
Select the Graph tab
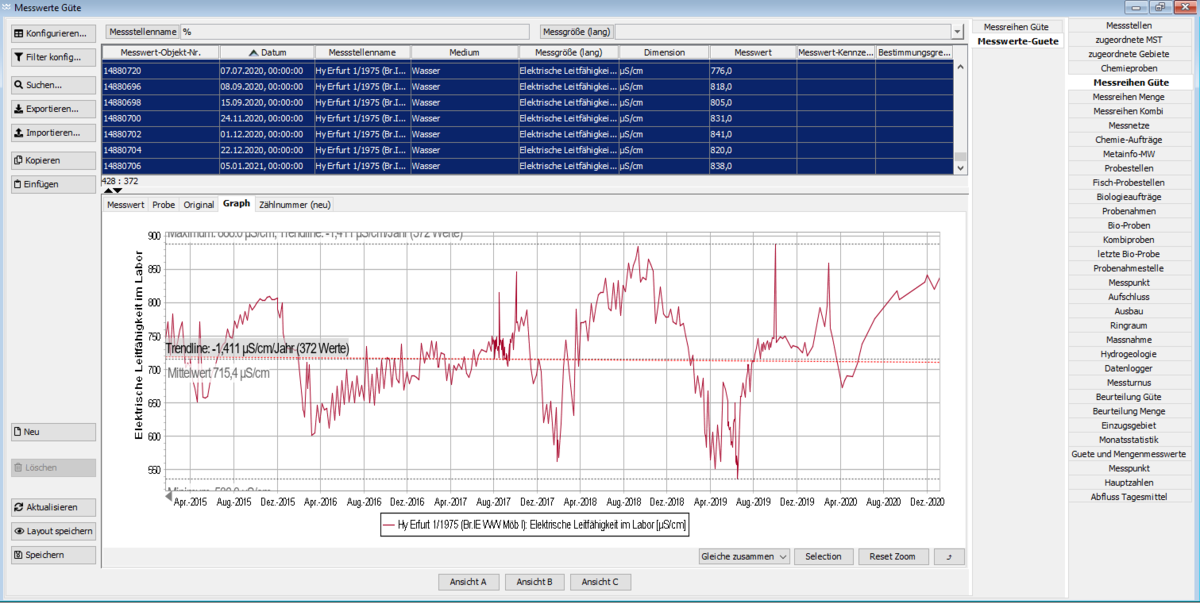click(x=237, y=203)
